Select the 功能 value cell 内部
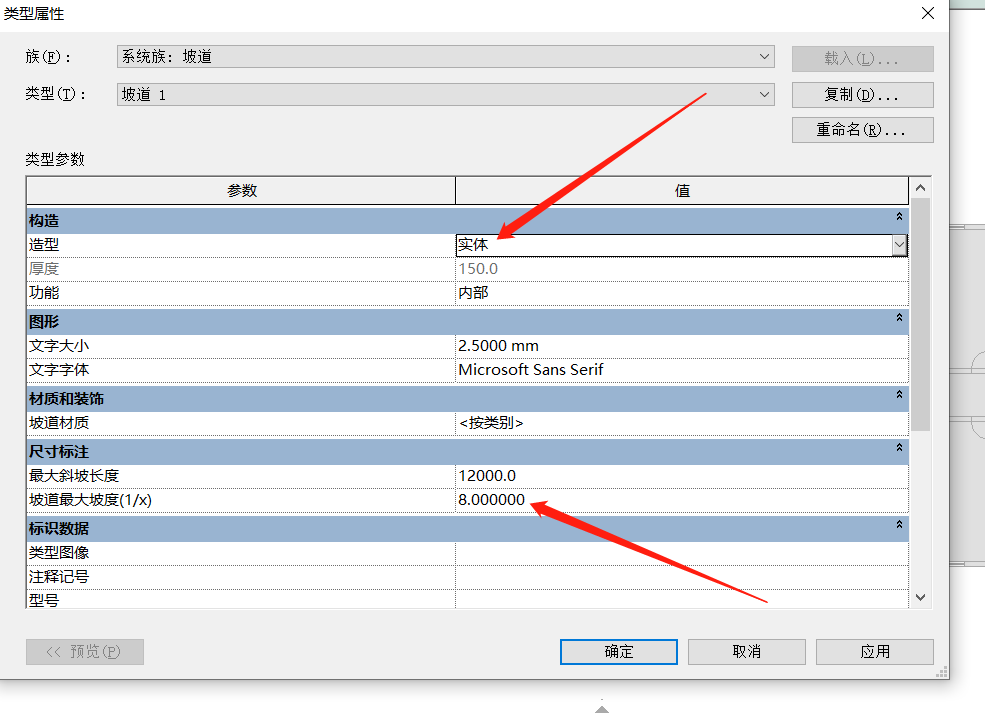This screenshot has width=985, height=713. [680, 293]
